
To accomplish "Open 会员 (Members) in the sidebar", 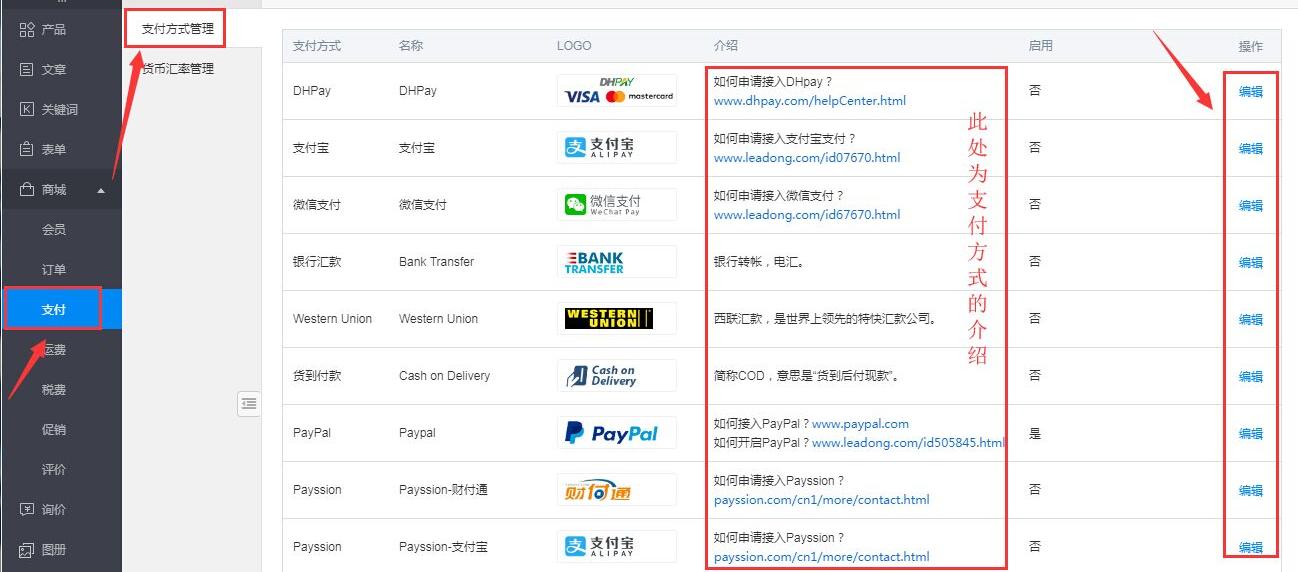I will pyautogui.click(x=54, y=230).
